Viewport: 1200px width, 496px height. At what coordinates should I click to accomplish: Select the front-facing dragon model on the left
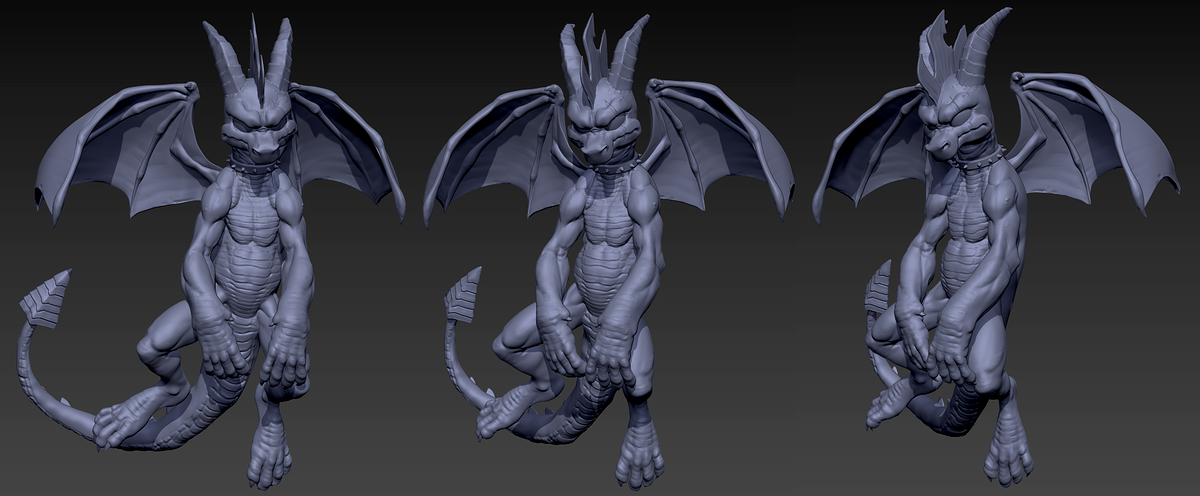click(212, 252)
